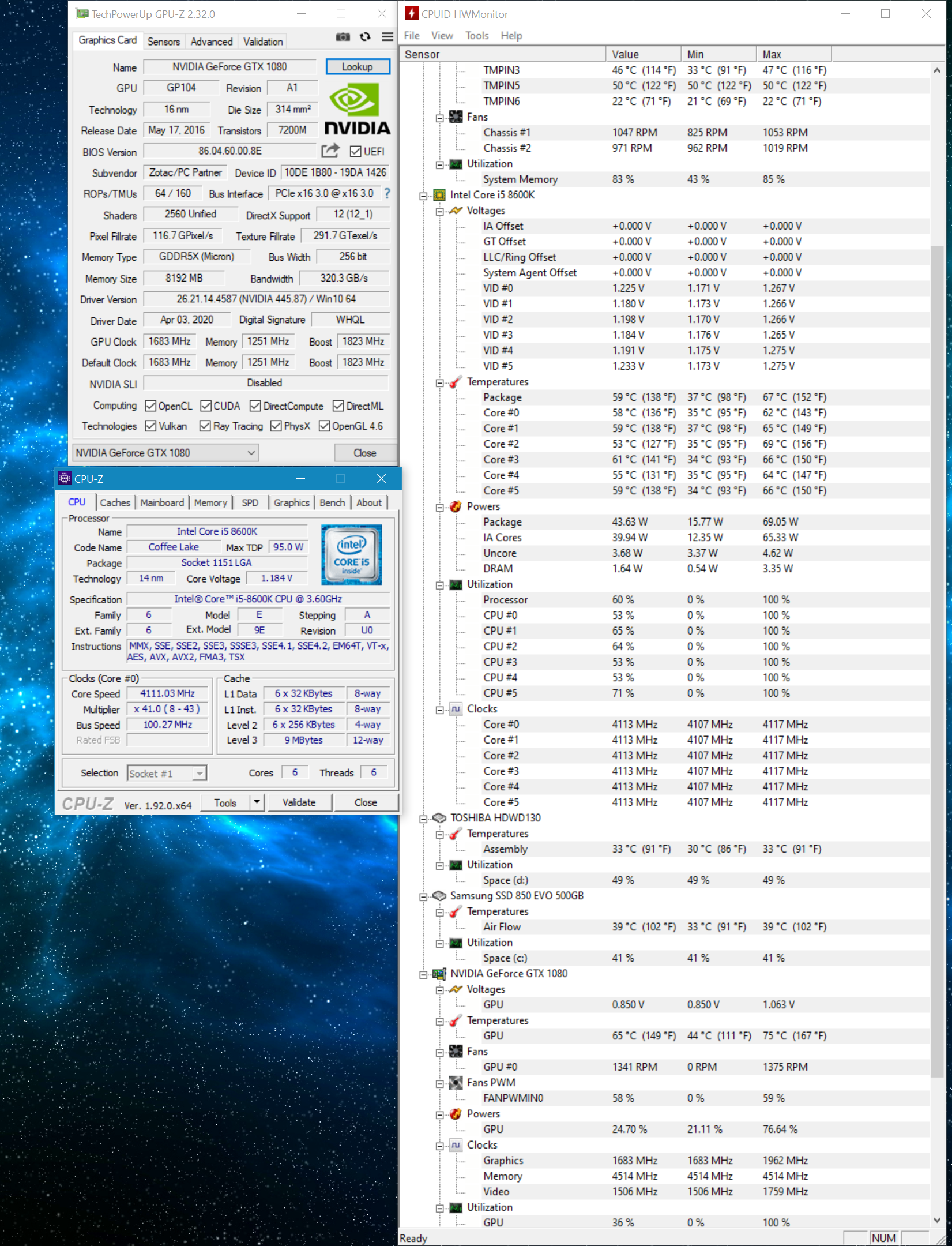Click the BIOS Version field in GPU-Z
Screen dimensions: 952x1246
(230, 151)
